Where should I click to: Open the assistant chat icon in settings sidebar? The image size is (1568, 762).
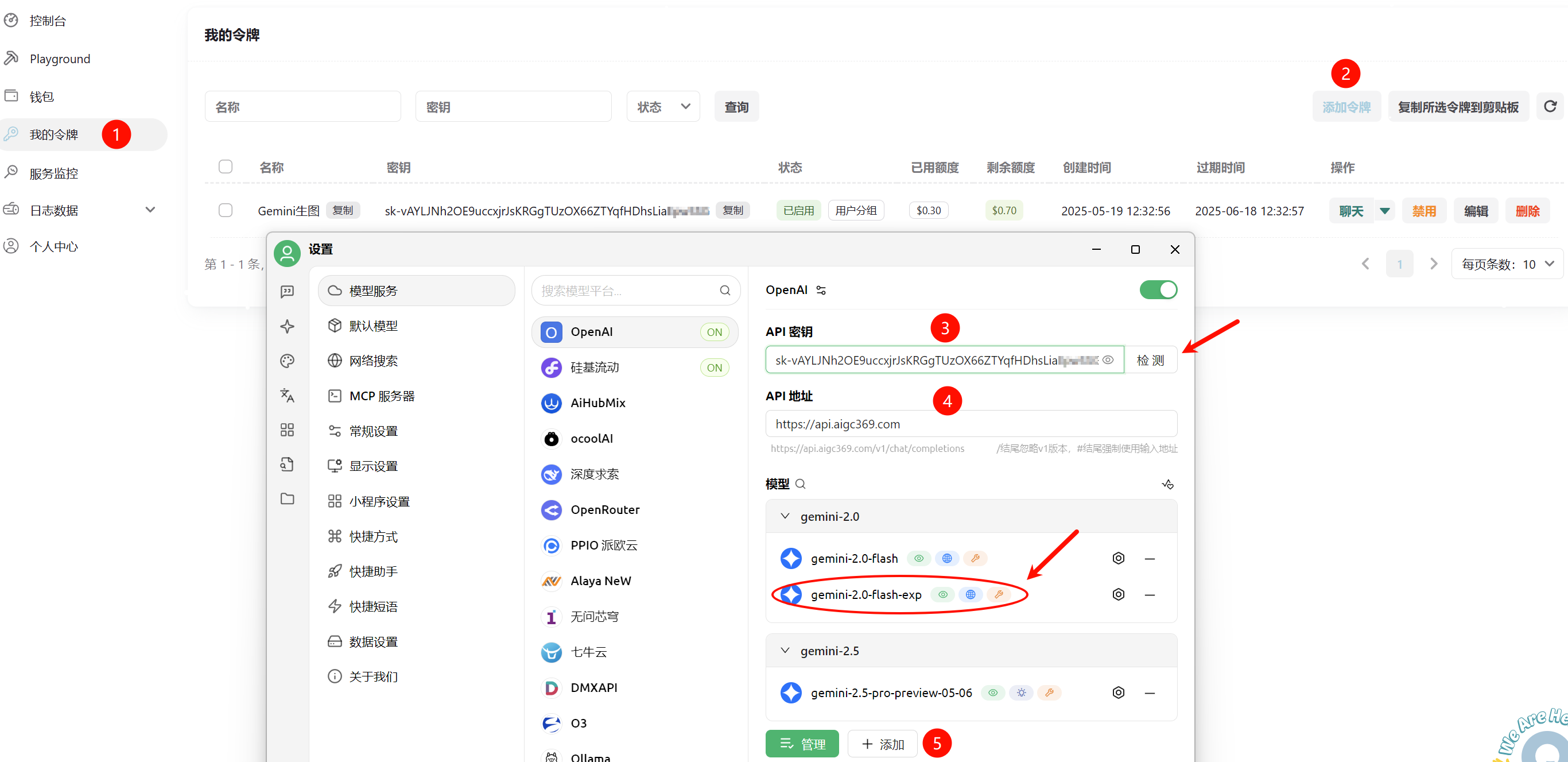pyautogui.click(x=288, y=291)
